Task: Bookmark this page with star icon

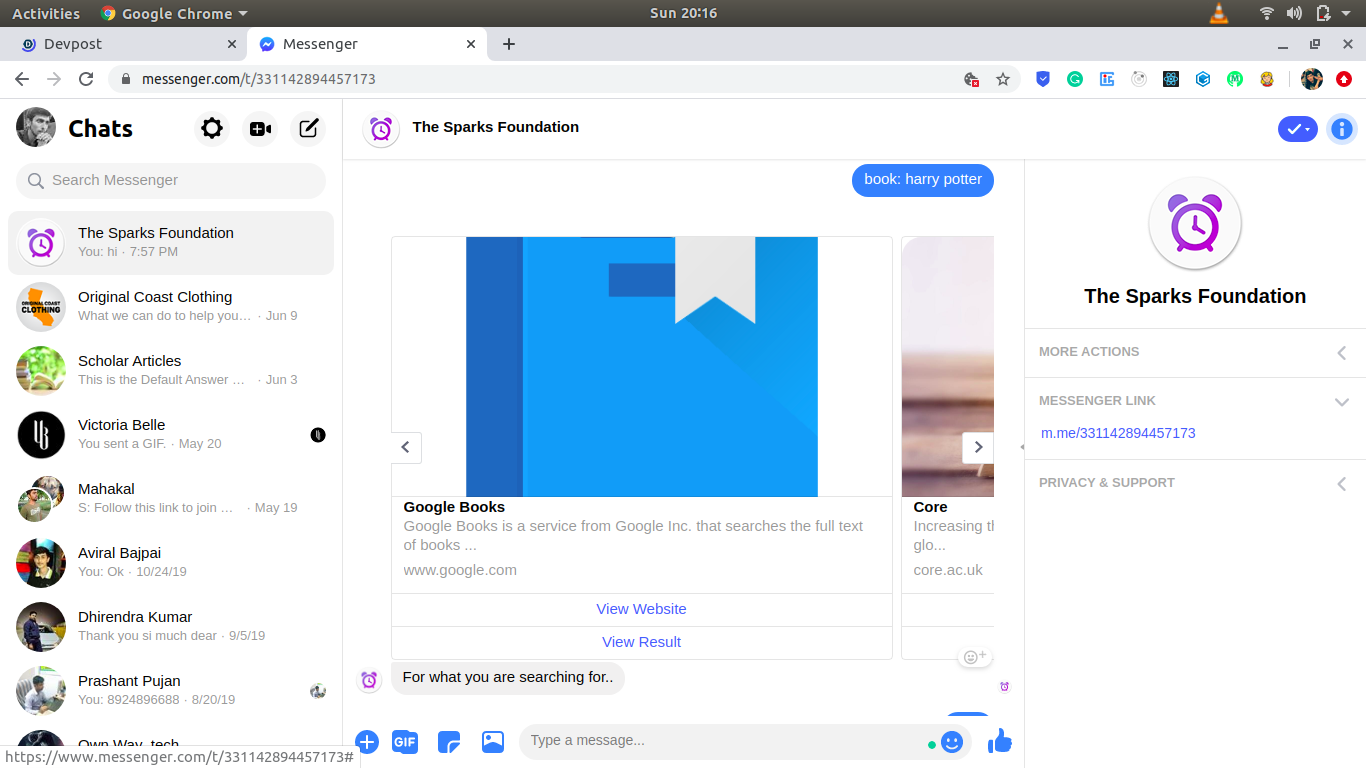Action: pyautogui.click(x=1003, y=79)
